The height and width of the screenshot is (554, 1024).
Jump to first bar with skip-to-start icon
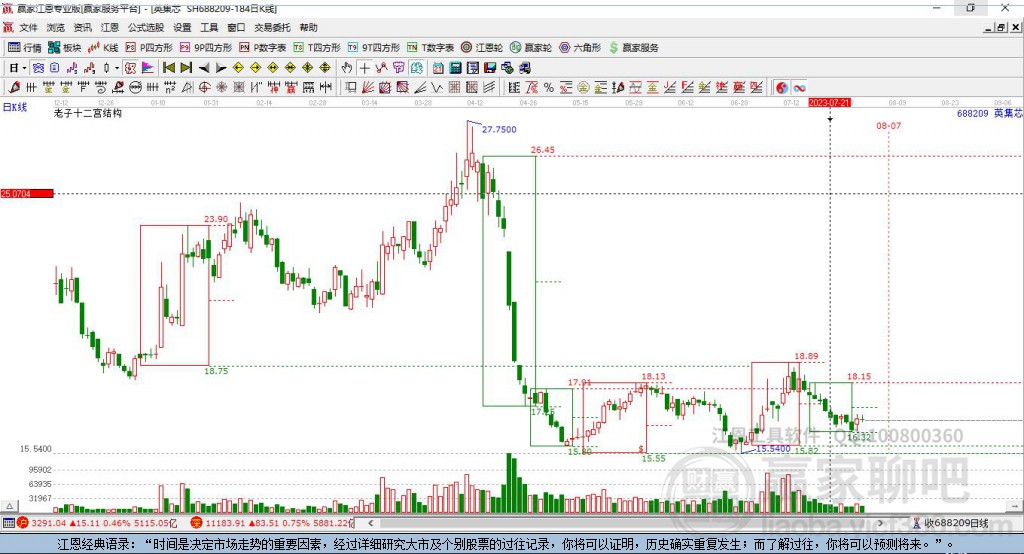(x=169, y=68)
